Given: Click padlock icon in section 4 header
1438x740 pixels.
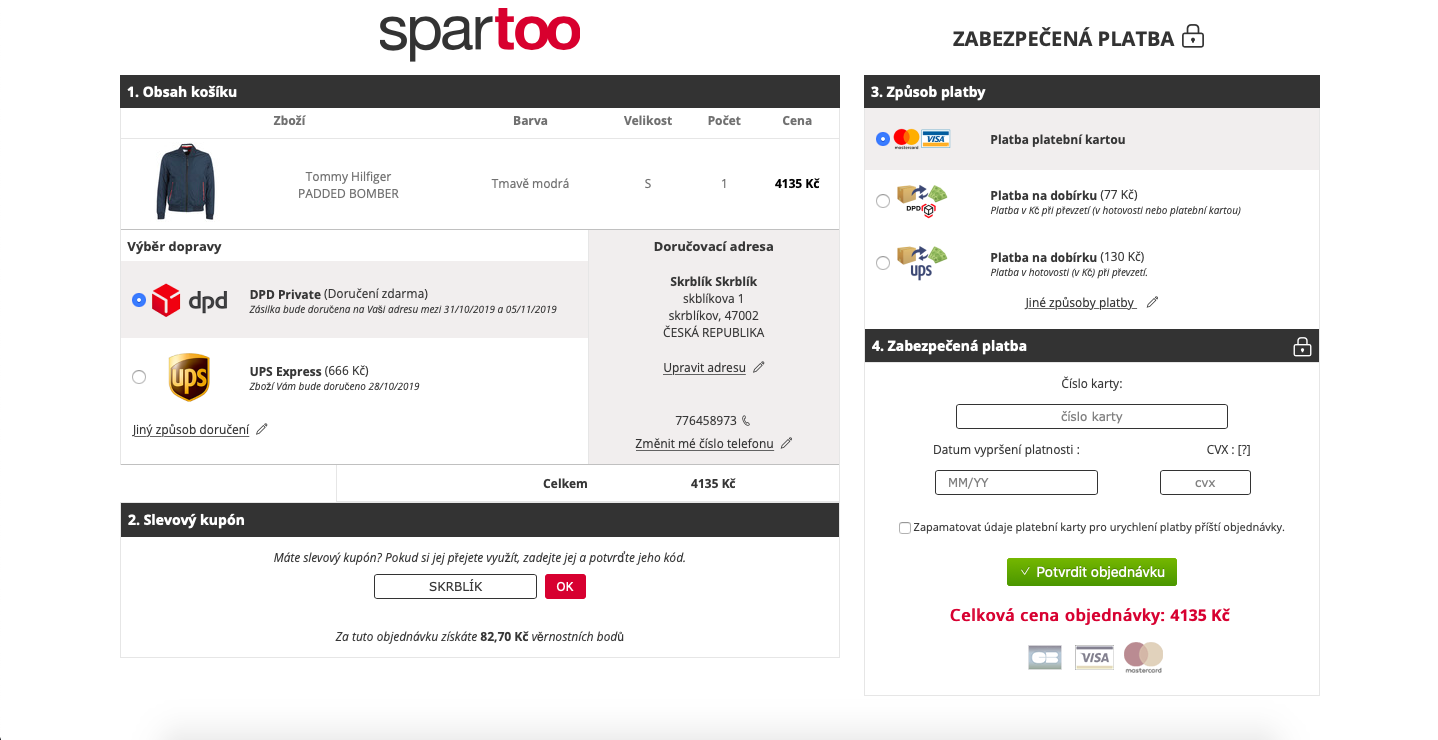Looking at the screenshot, I should (x=1302, y=346).
